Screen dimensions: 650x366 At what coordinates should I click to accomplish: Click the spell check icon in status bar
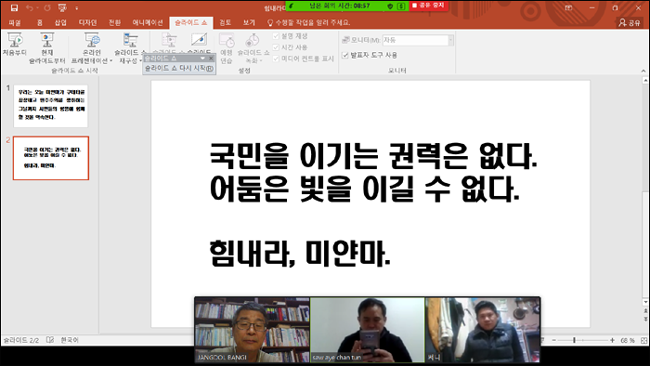pos(50,340)
